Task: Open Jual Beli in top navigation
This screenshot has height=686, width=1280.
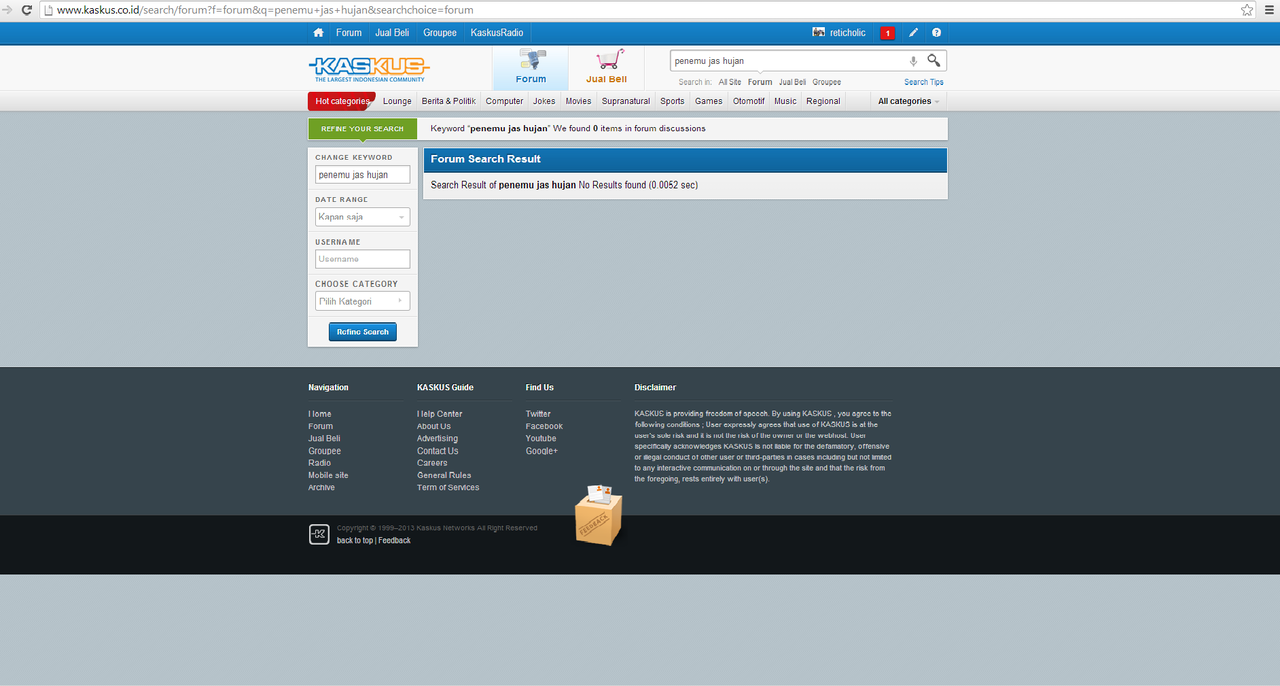Action: (392, 33)
